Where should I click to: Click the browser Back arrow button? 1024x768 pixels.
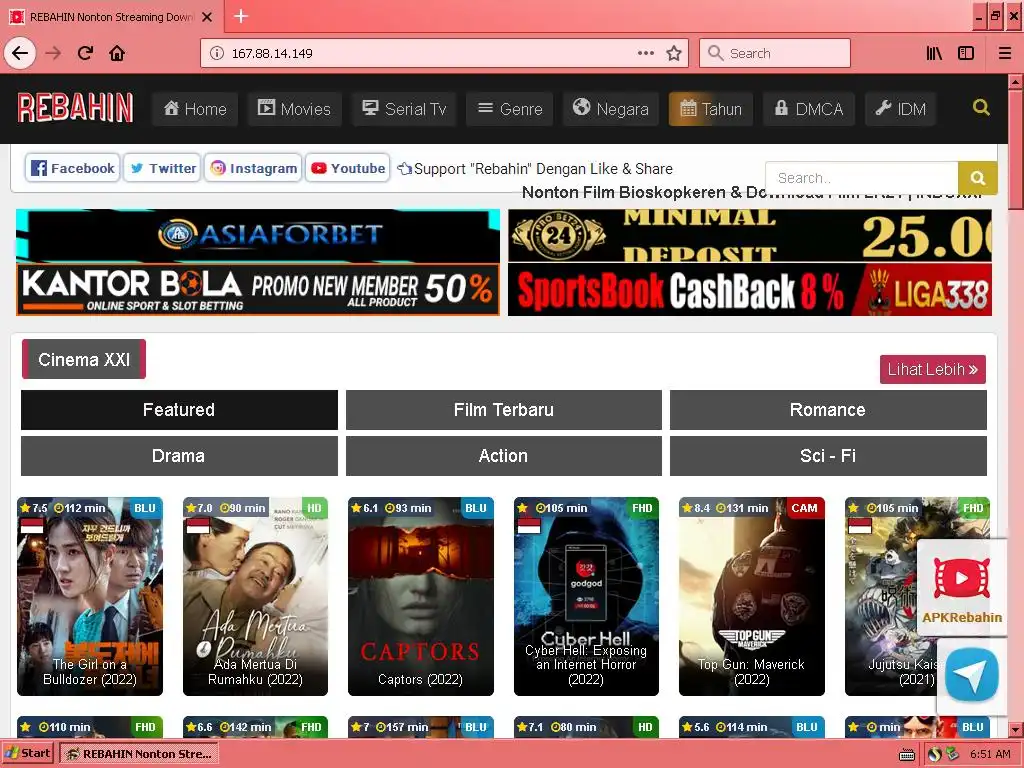(20, 54)
